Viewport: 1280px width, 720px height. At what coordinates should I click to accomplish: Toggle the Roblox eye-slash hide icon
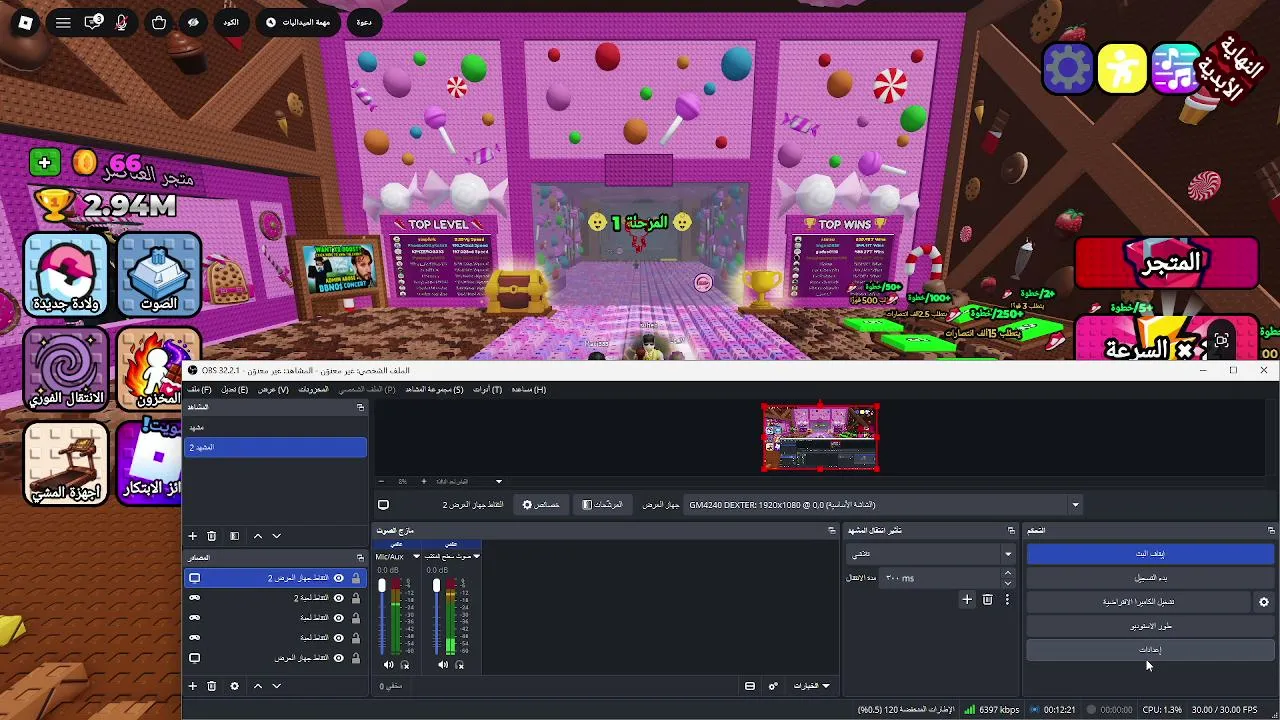pyautogui.click(x=193, y=22)
